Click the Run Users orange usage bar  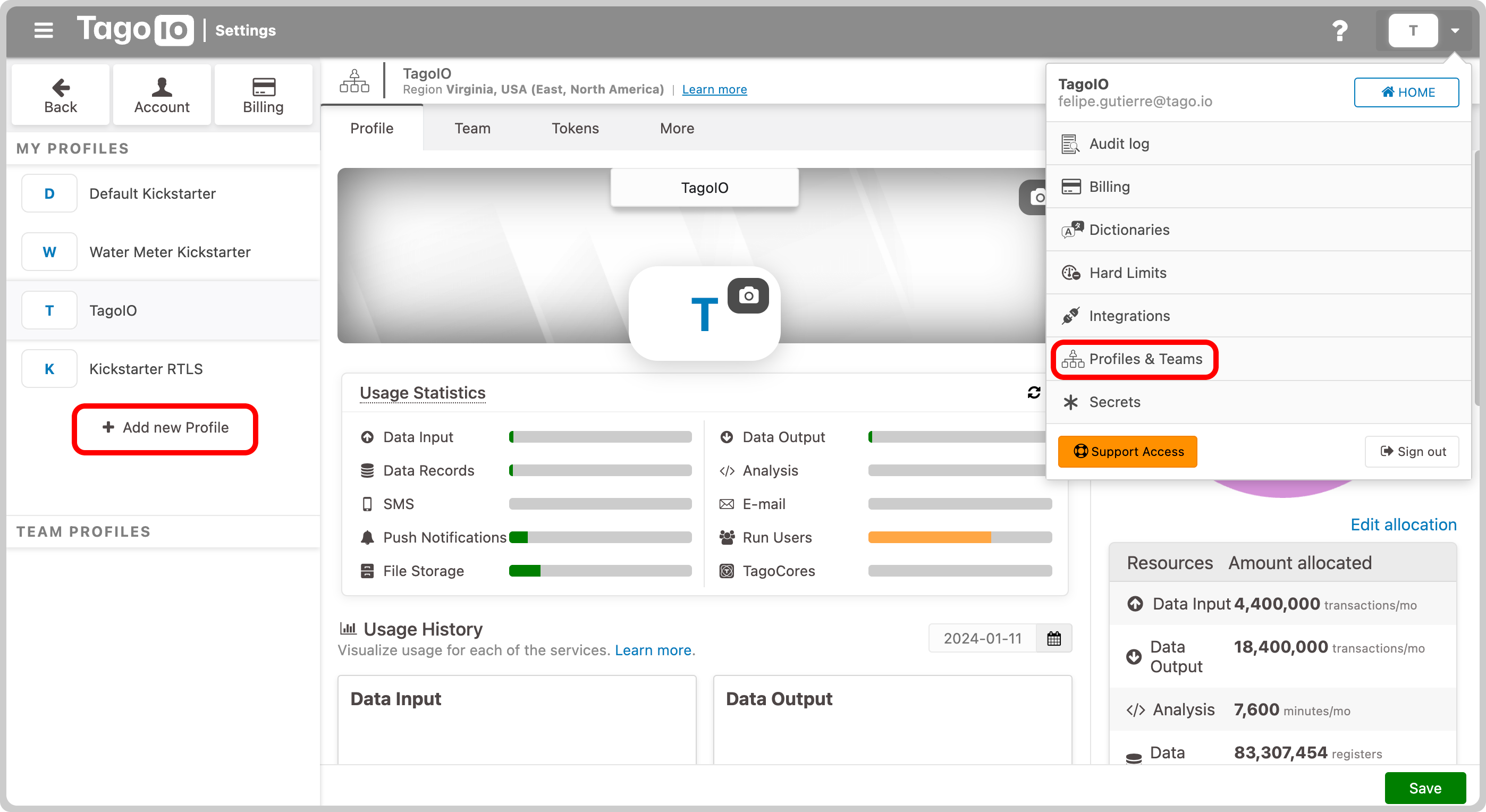click(959, 537)
